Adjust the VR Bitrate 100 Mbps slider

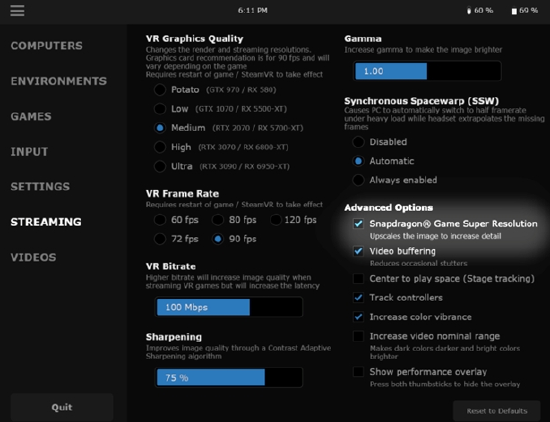point(229,307)
